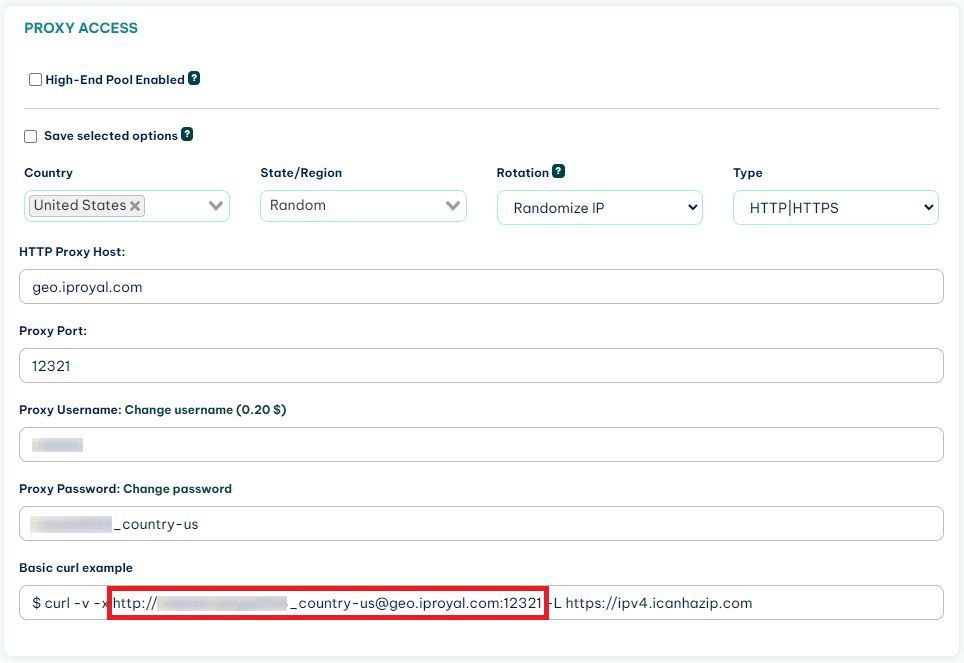Click the HTTP Proxy Host field
The height and width of the screenshot is (663, 964).
tap(481, 287)
